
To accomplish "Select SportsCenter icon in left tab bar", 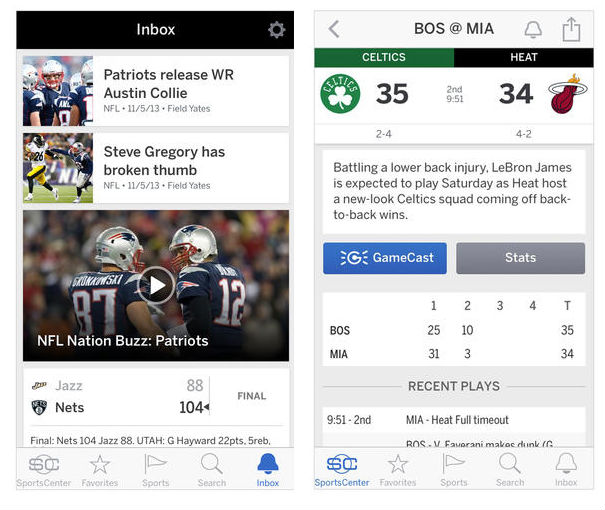I will tap(44, 471).
